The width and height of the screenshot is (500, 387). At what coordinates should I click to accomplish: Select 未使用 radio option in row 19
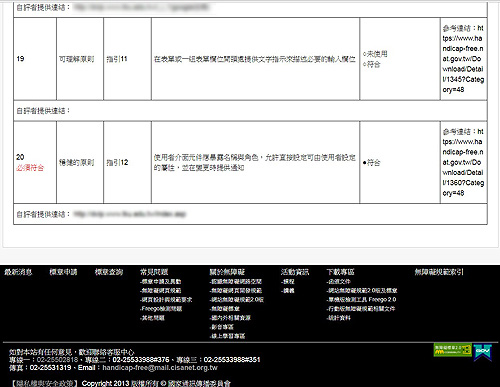(365, 54)
